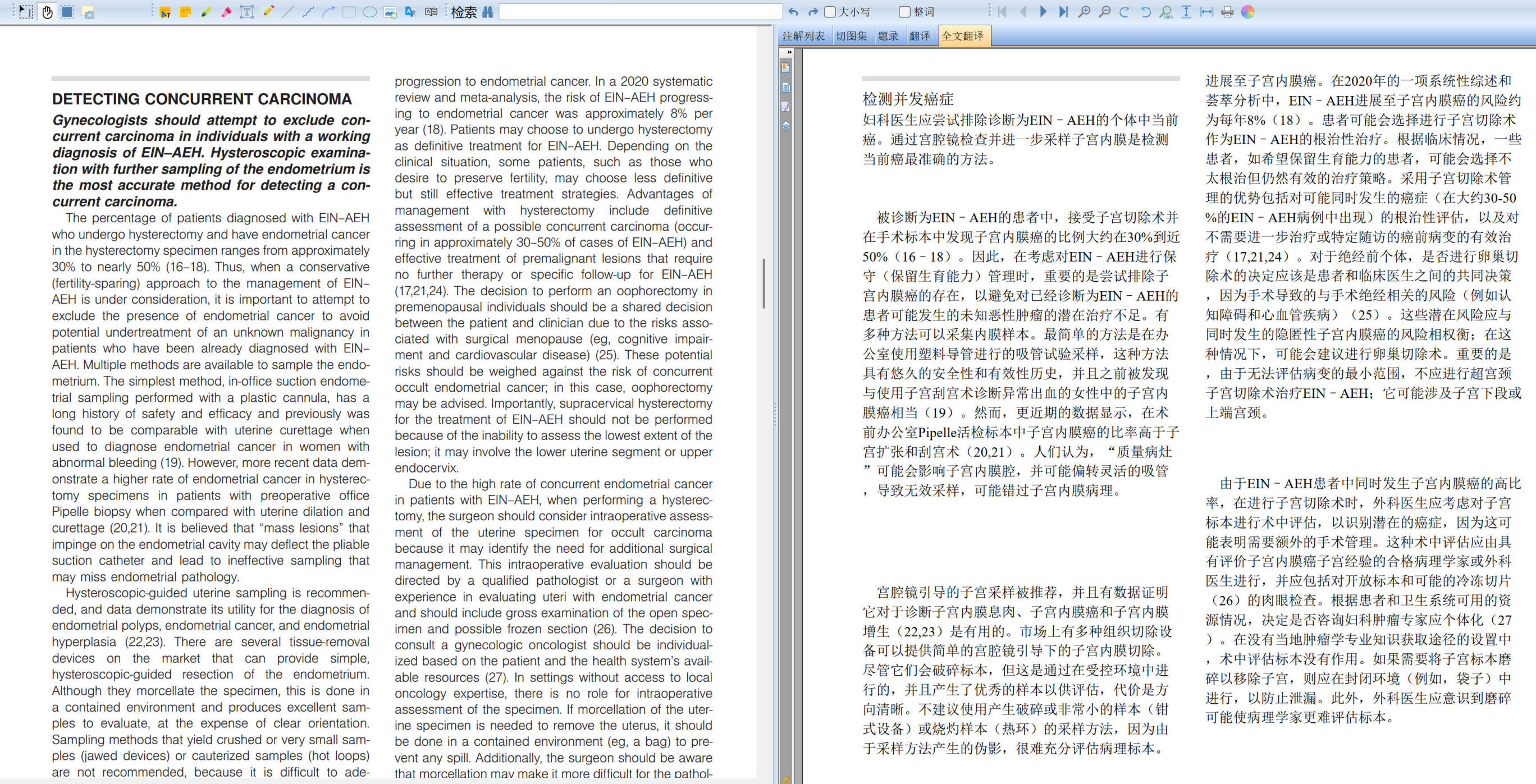
Task: Zoom in with magnifier plus icon
Action: pyautogui.click(x=1085, y=12)
